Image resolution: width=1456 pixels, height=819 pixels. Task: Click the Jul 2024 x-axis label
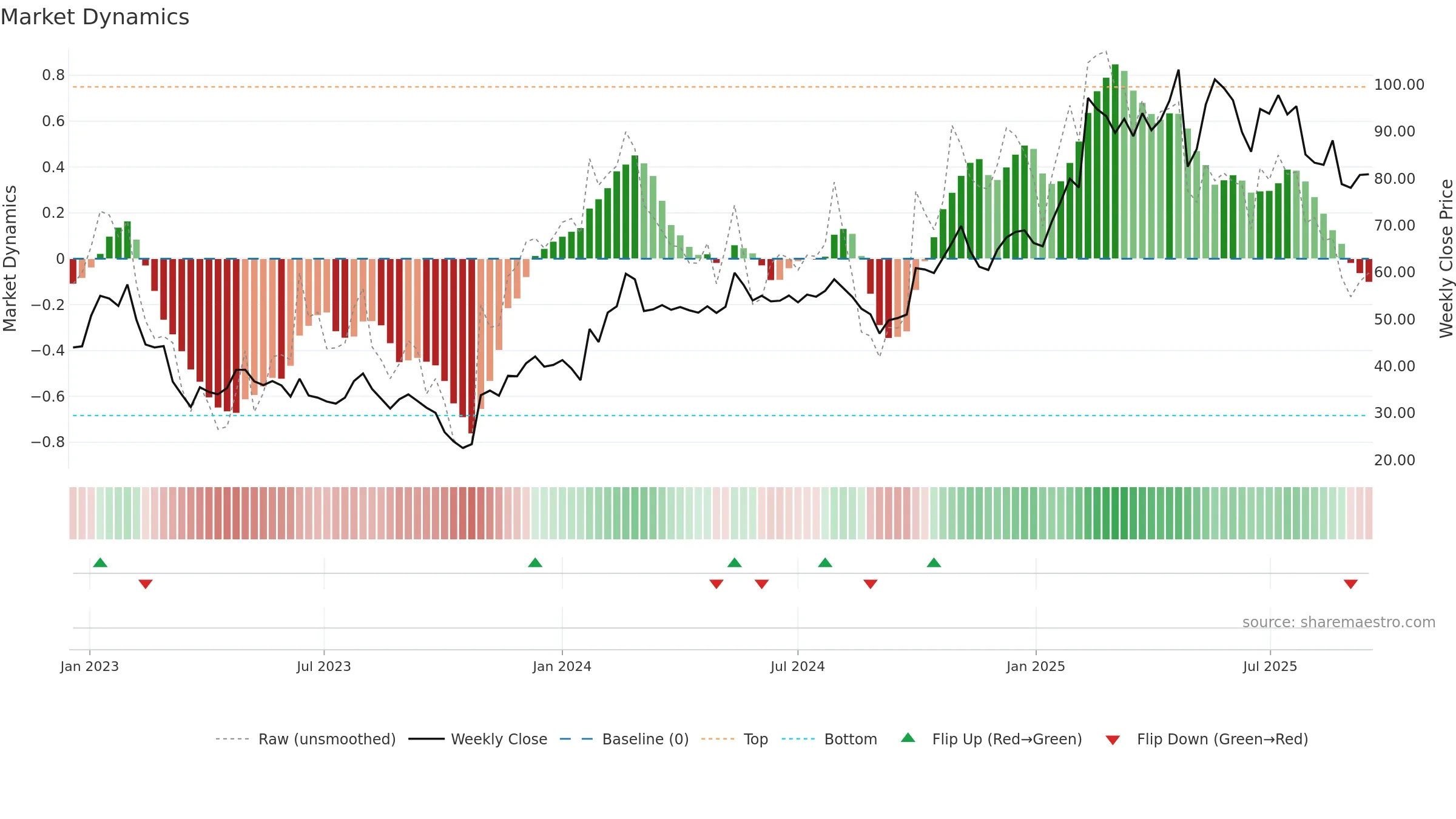(x=798, y=666)
